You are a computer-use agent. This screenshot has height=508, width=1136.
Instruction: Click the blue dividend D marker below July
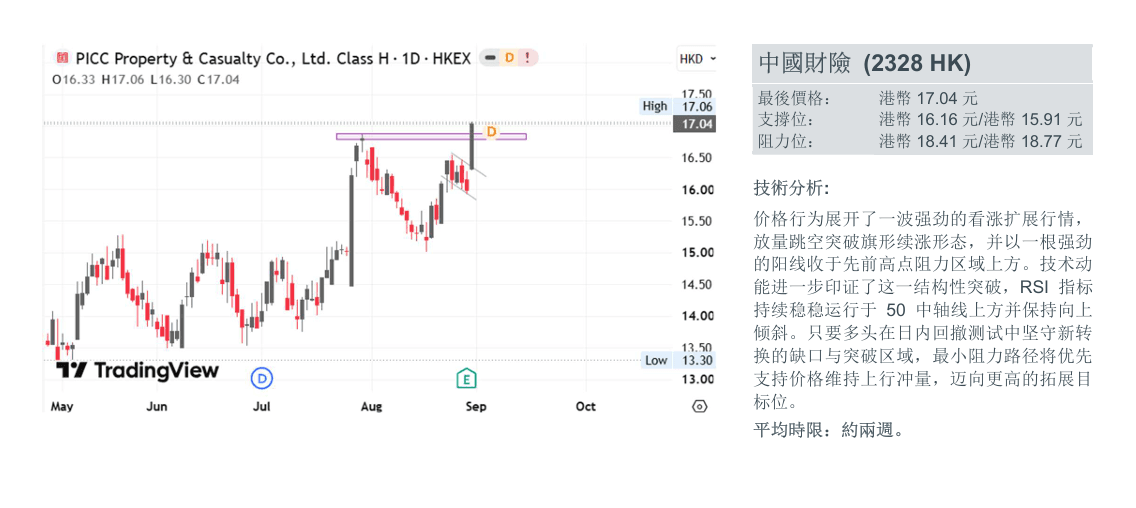pos(262,378)
